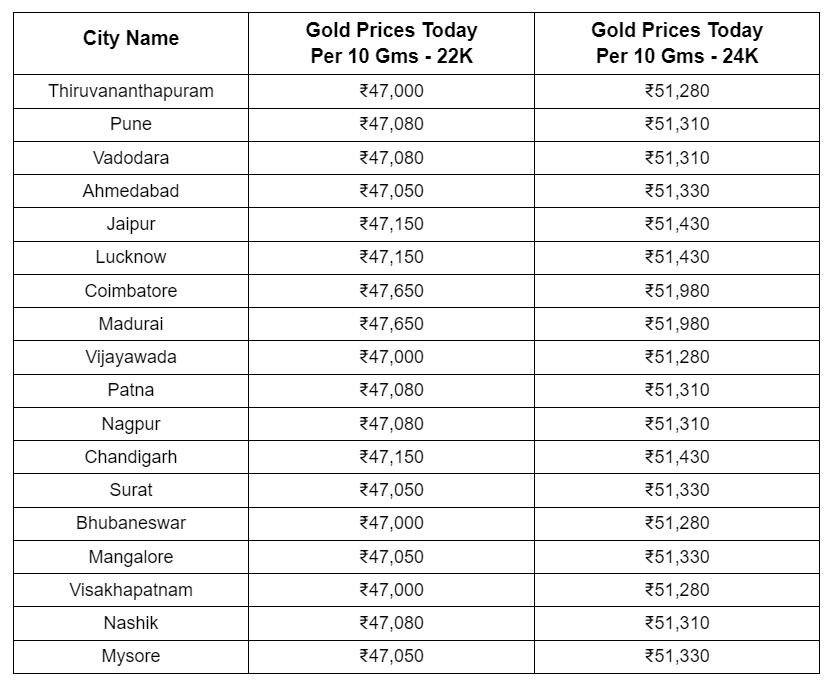Viewport: 833px width, 687px height.
Task: Select Lucknow's 22K gold price
Action: 391,257
